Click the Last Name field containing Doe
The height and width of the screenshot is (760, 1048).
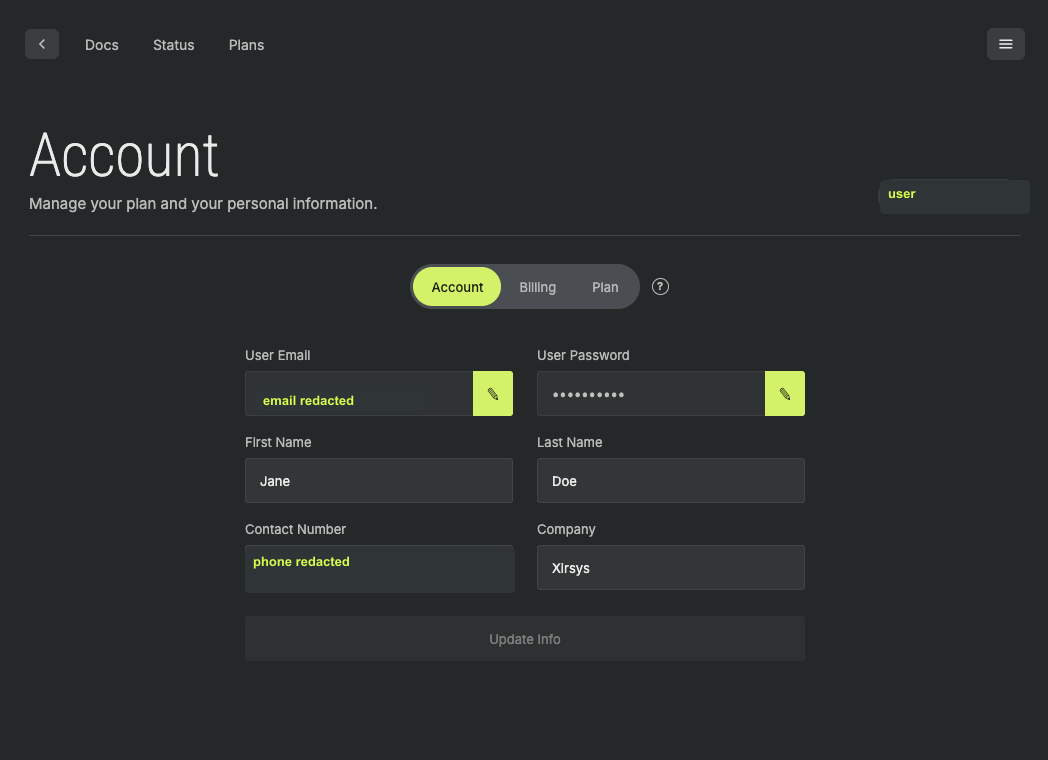click(671, 481)
